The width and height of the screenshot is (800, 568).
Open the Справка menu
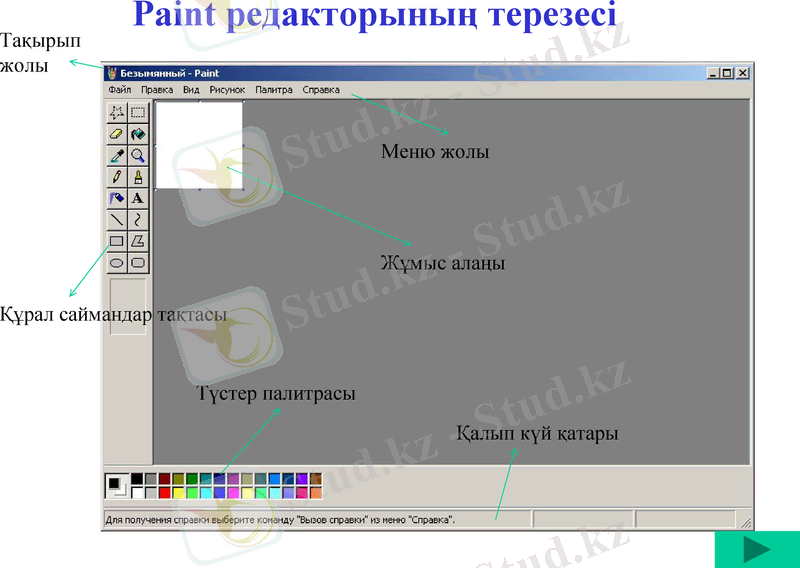tap(321, 90)
